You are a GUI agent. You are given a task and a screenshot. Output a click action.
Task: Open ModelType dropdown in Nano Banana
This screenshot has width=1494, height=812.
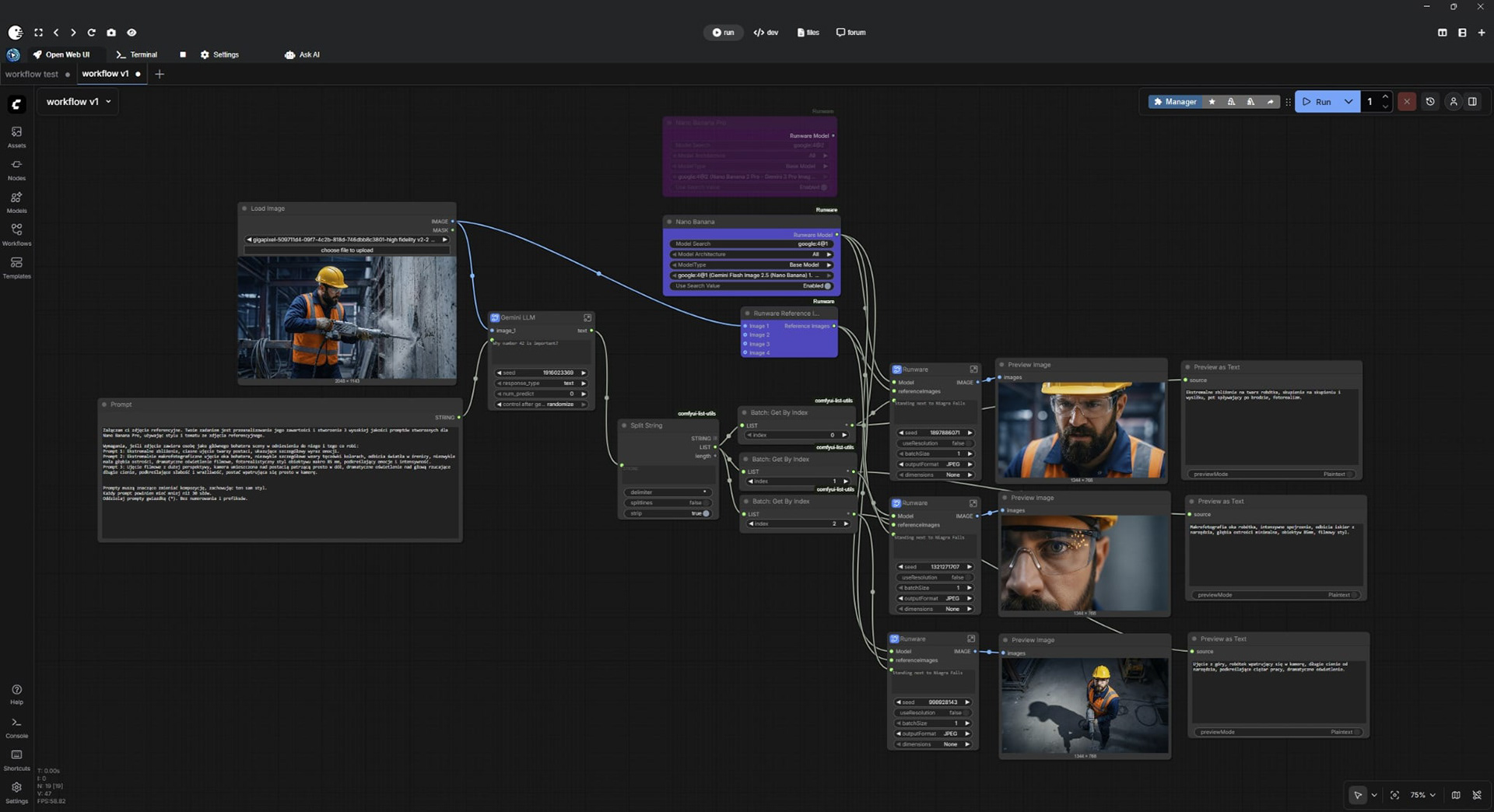point(751,264)
